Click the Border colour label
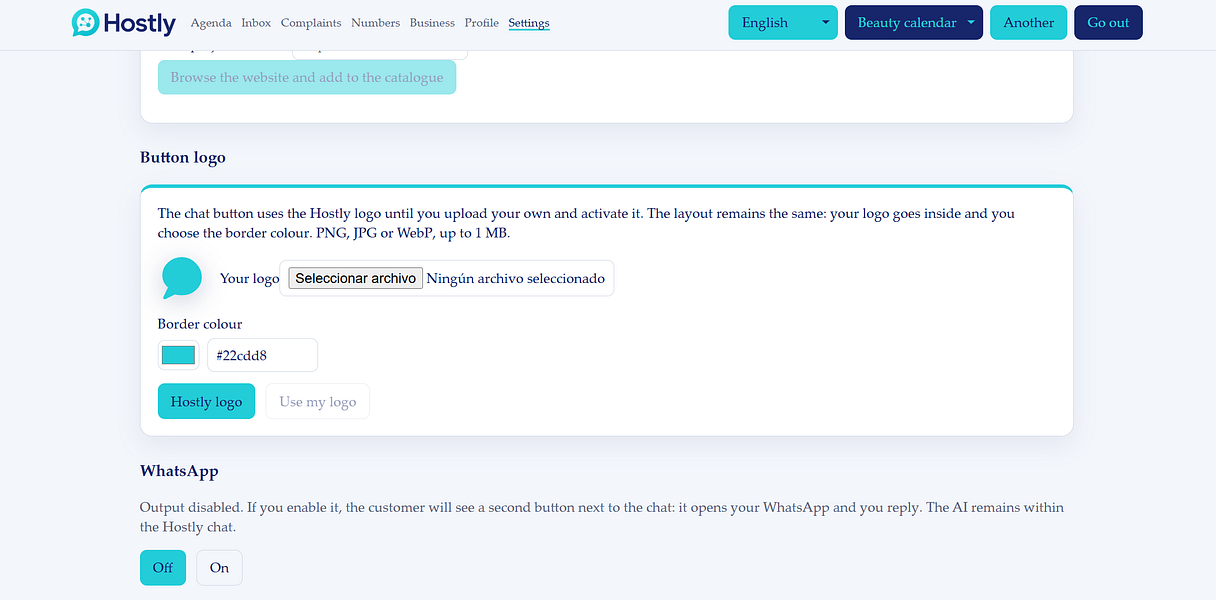This screenshot has width=1216, height=600. 200,324
